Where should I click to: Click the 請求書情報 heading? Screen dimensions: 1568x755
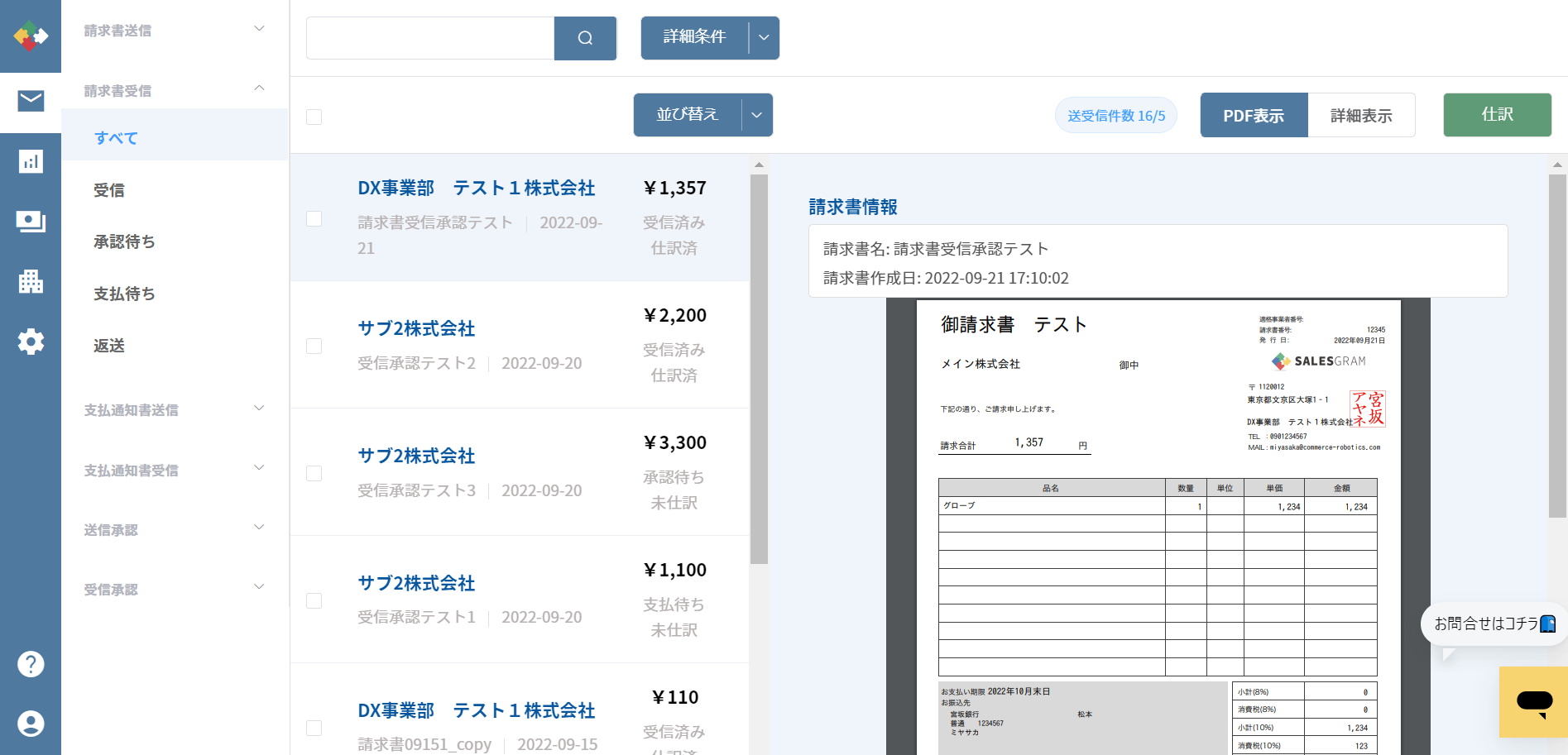point(853,207)
